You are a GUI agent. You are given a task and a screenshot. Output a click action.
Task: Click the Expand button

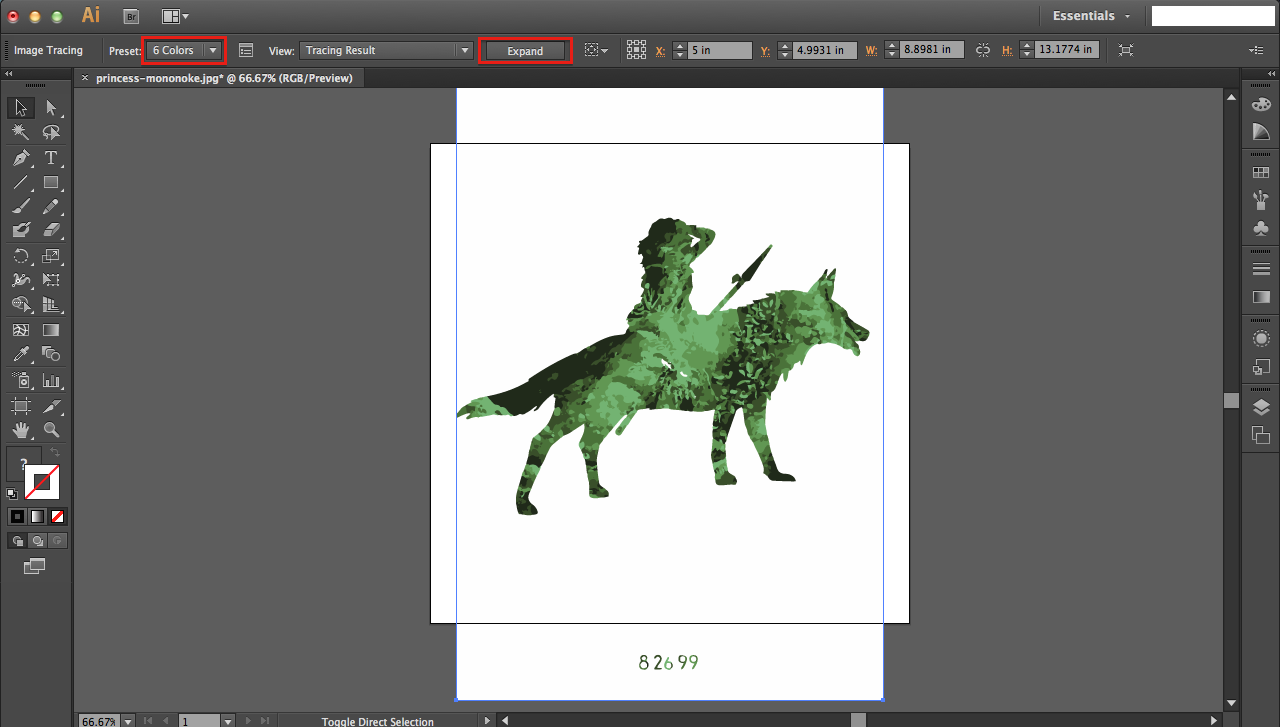pos(525,51)
